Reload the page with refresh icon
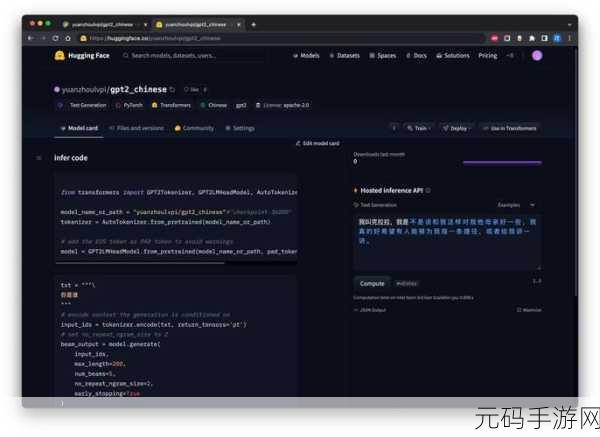This screenshot has height=437, width=600. click(56, 38)
